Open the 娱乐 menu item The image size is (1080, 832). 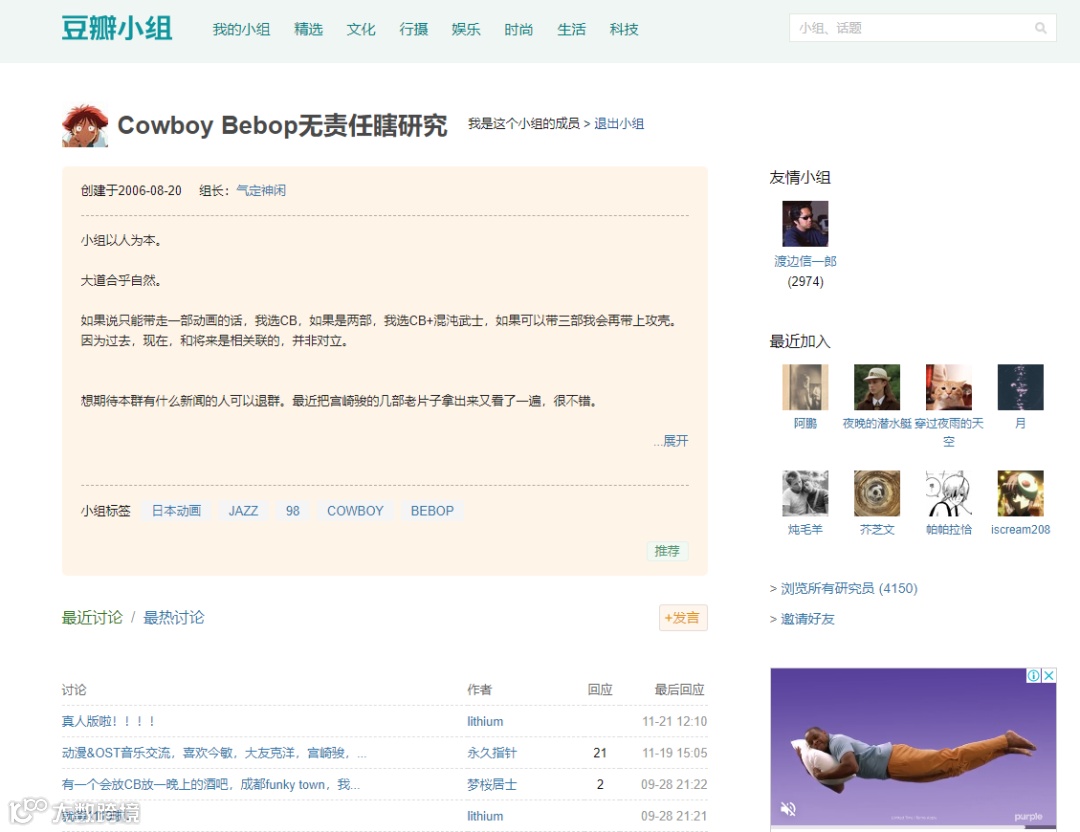pos(465,29)
